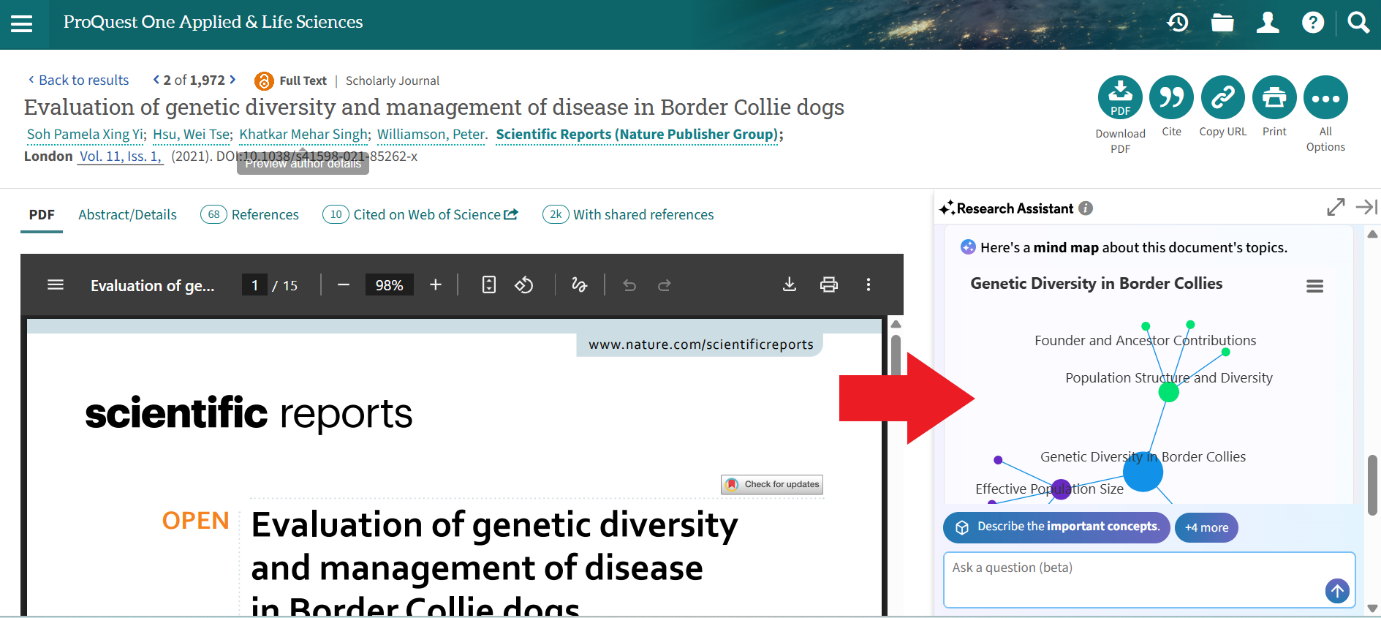Click the recent searches history icon
The width and height of the screenshot is (1381, 618).
coord(1178,22)
